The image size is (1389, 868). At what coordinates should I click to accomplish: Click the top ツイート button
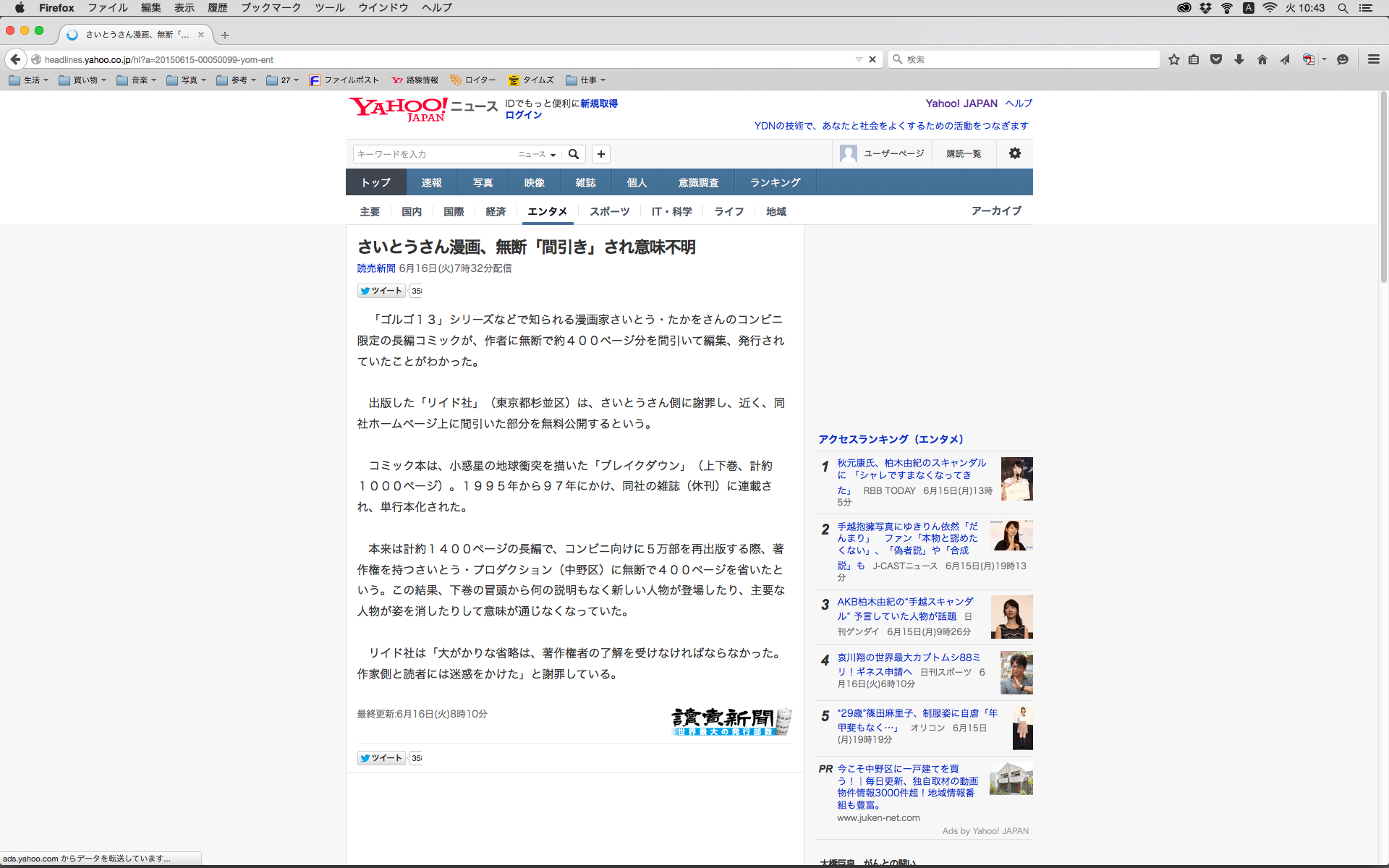[381, 291]
